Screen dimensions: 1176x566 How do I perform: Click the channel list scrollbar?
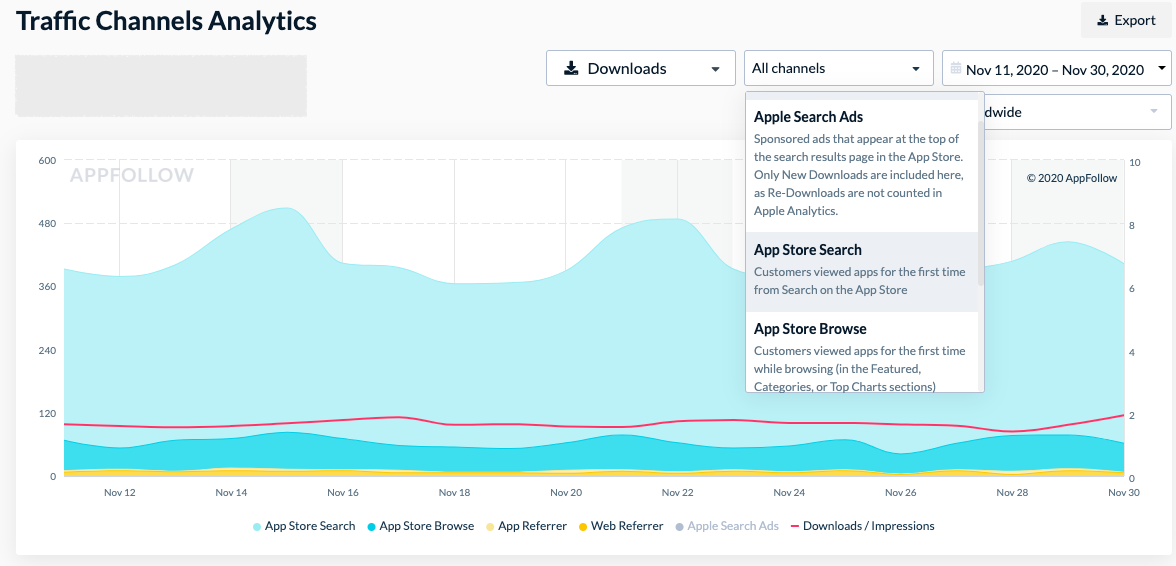point(981,202)
